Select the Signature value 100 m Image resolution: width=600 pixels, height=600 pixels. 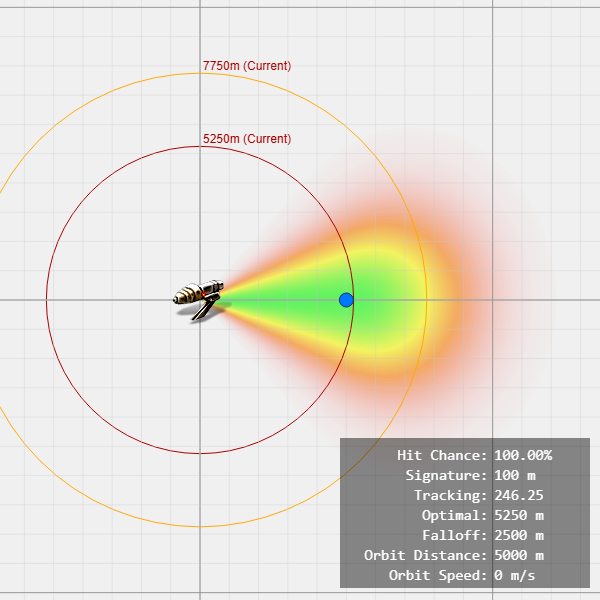click(x=515, y=475)
